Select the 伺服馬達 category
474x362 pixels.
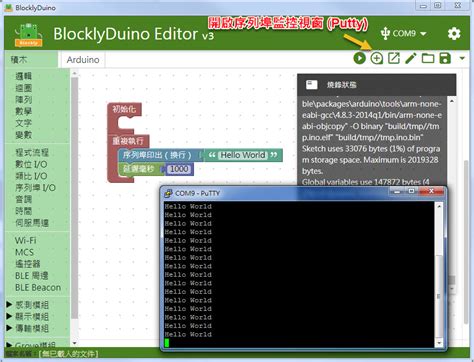pos(32,223)
